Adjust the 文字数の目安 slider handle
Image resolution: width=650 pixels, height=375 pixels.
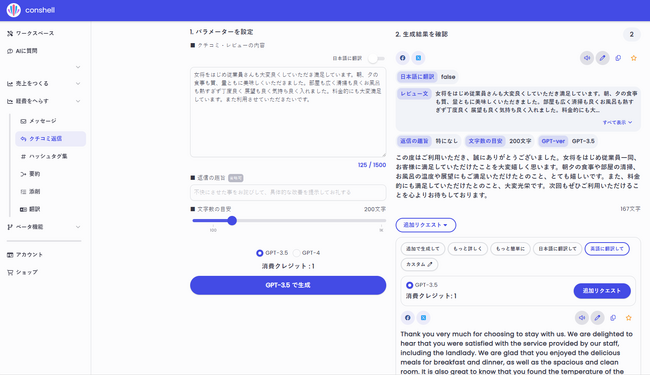232,220
